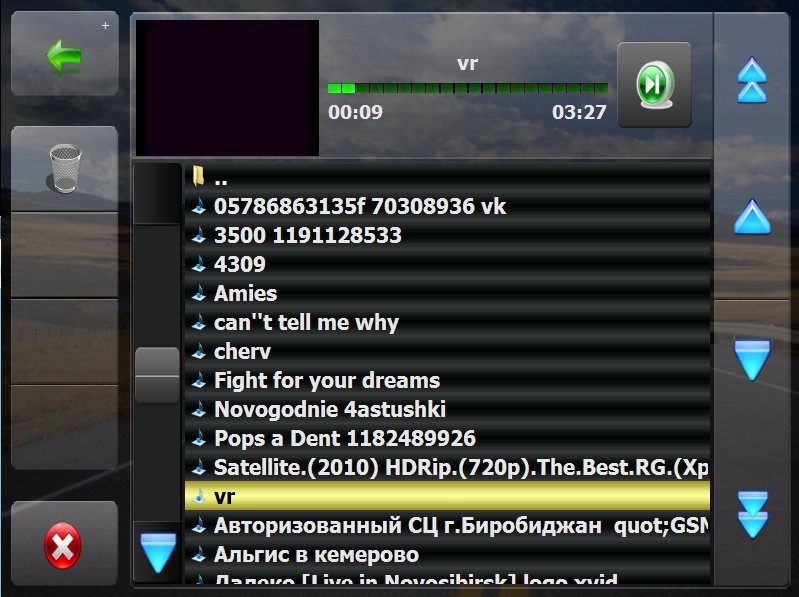
Task: Click the red X close button
Action: click(x=65, y=545)
